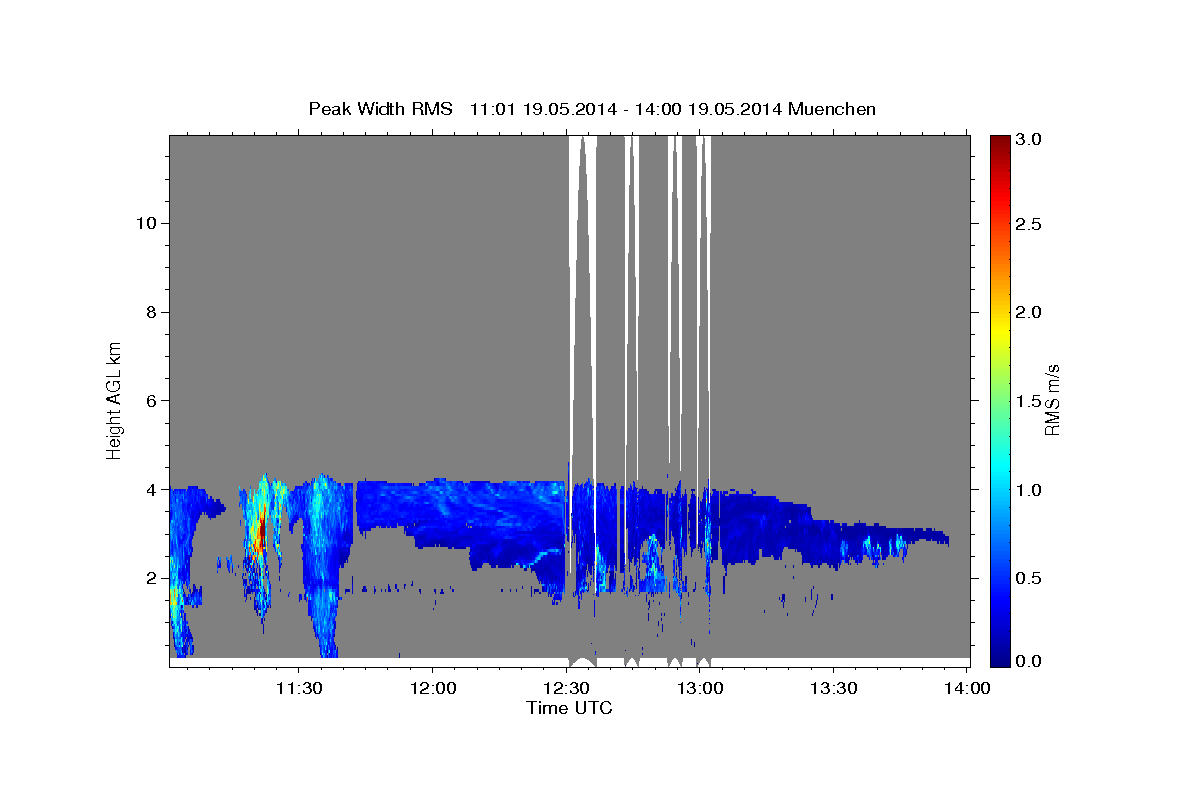Image resolution: width=1200 pixels, height=800 pixels.
Task: Click the 'Height AGL km' axis label
Action: coord(115,399)
